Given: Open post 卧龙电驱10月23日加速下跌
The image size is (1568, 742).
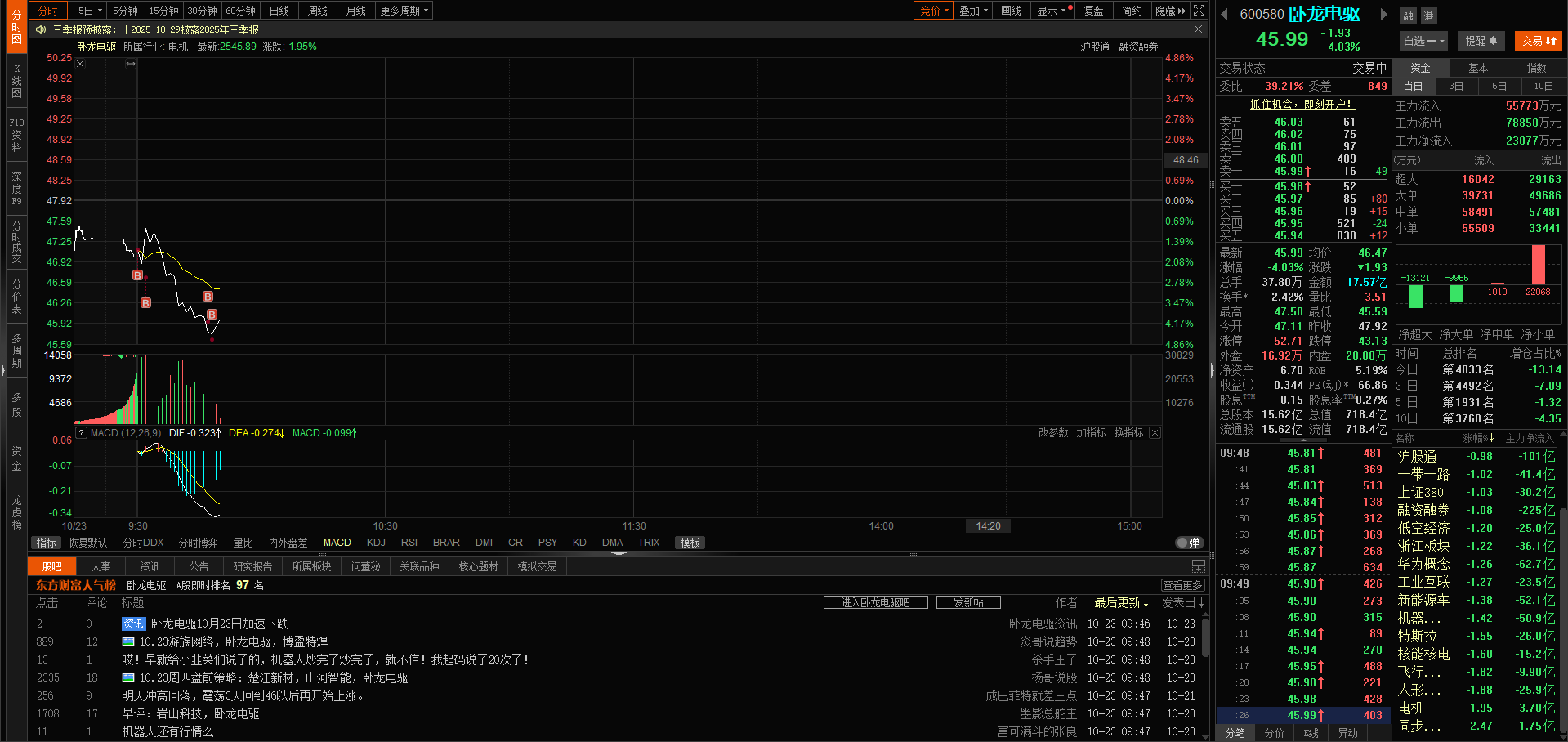Looking at the screenshot, I should tap(219, 624).
